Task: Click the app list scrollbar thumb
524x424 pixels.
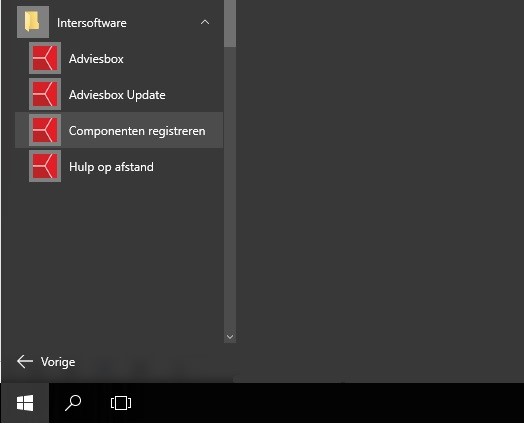Action: pos(230,23)
